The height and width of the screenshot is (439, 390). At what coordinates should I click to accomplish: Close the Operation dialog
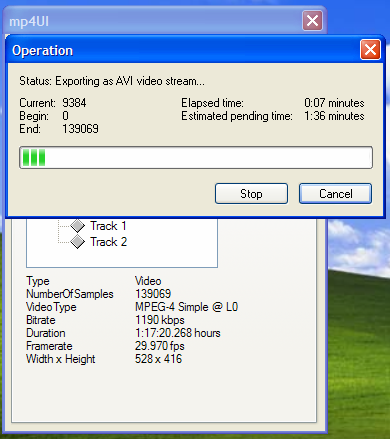(x=370, y=50)
